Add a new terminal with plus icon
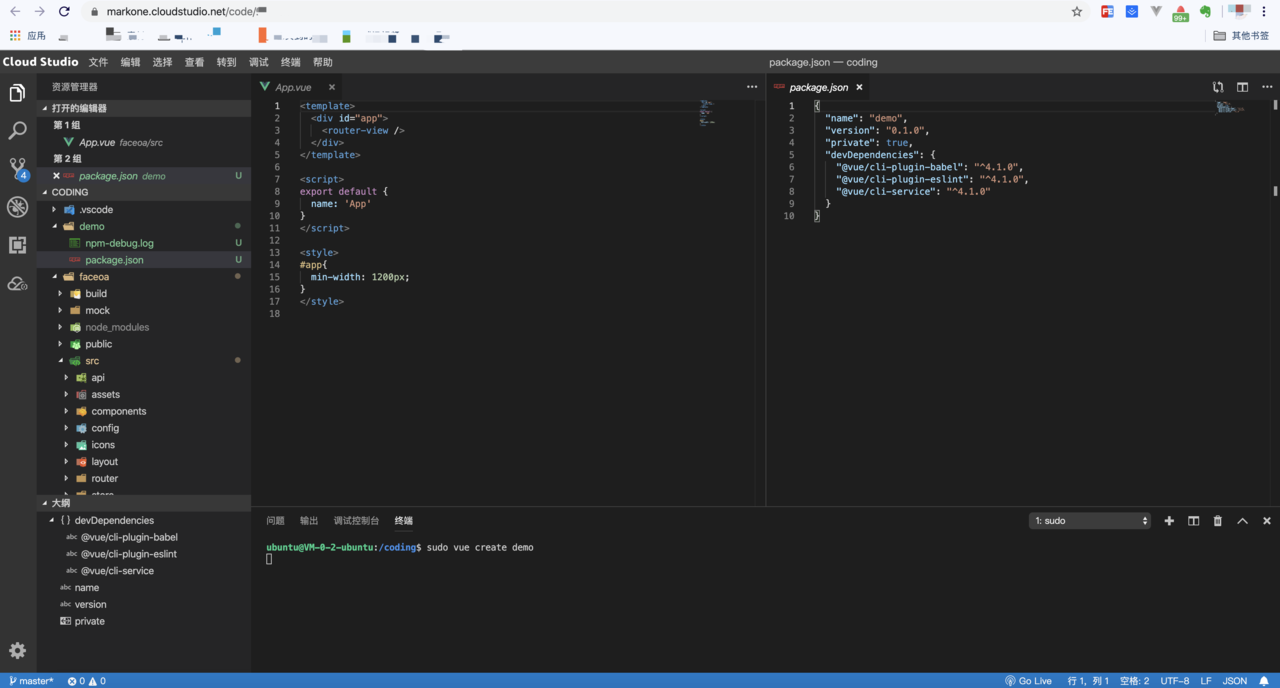This screenshot has height=688, width=1280. [1169, 521]
